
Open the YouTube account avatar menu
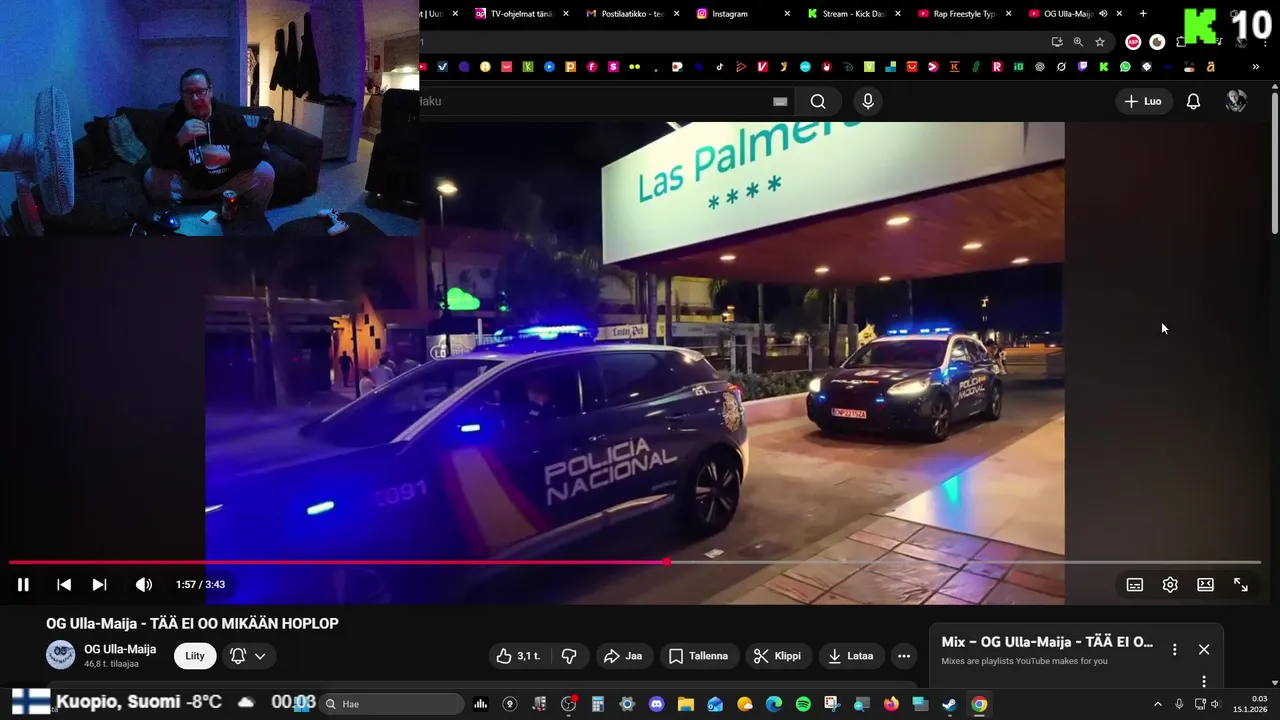click(1237, 101)
